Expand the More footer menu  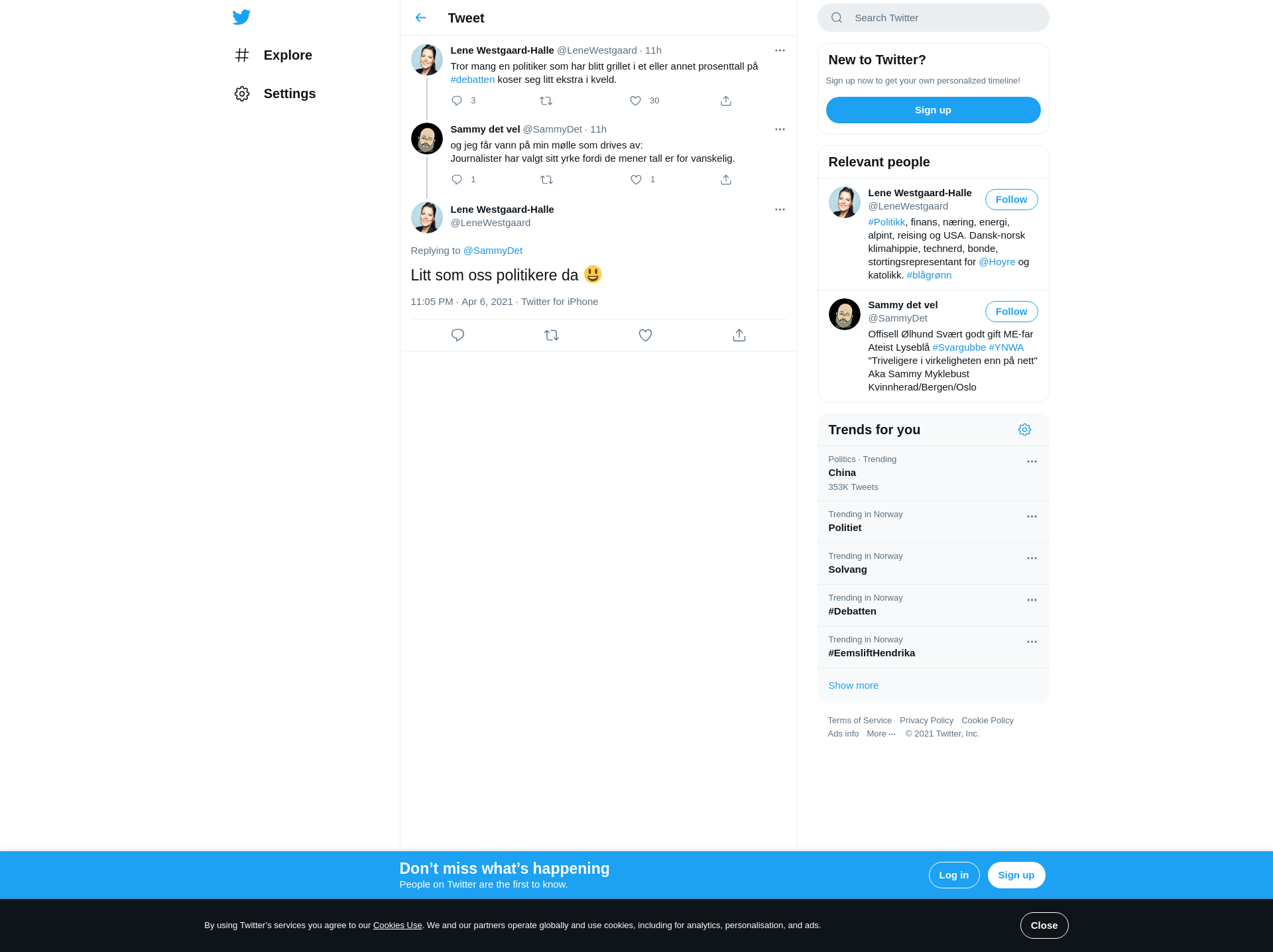coord(881,734)
